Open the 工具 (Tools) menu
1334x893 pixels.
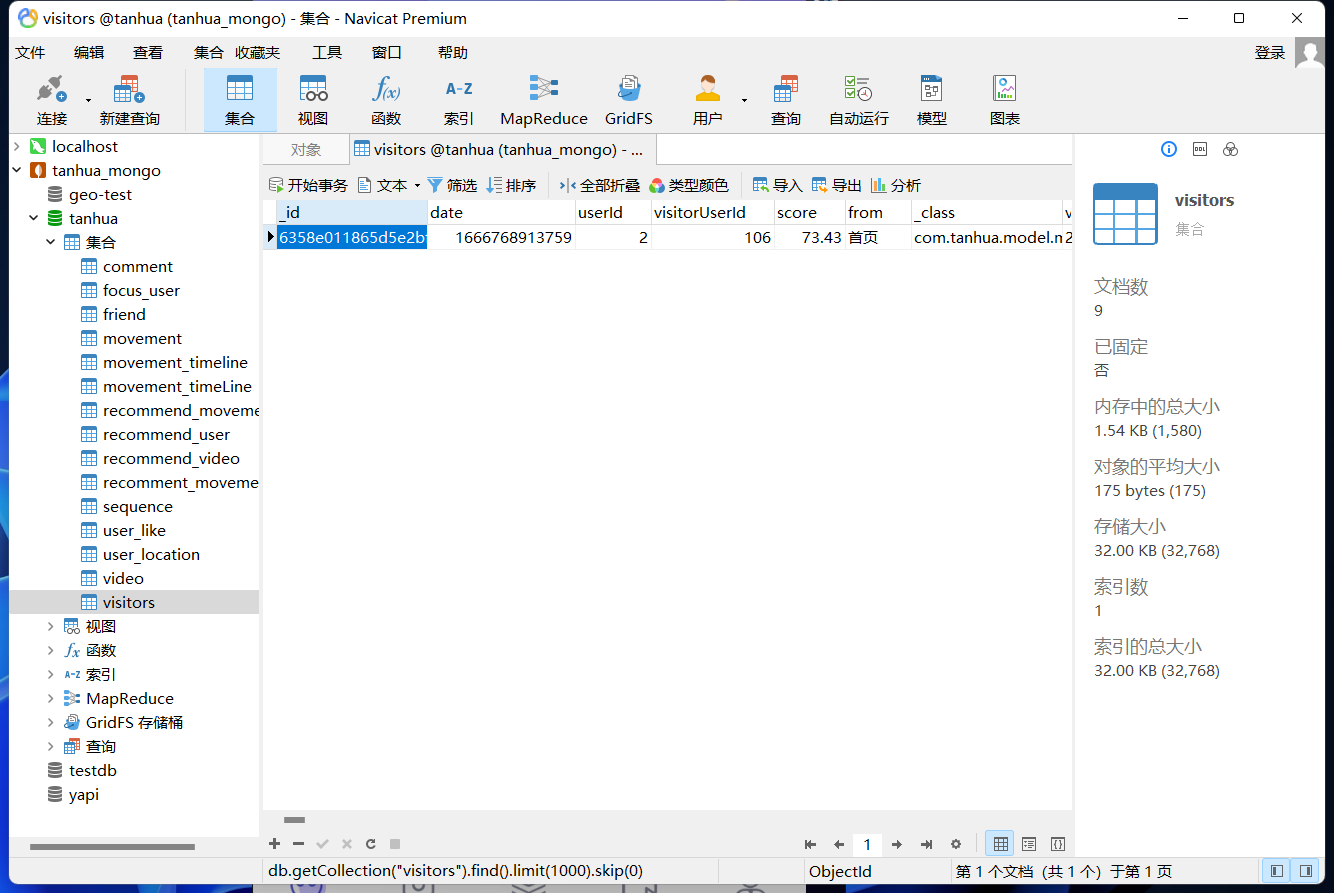[327, 53]
